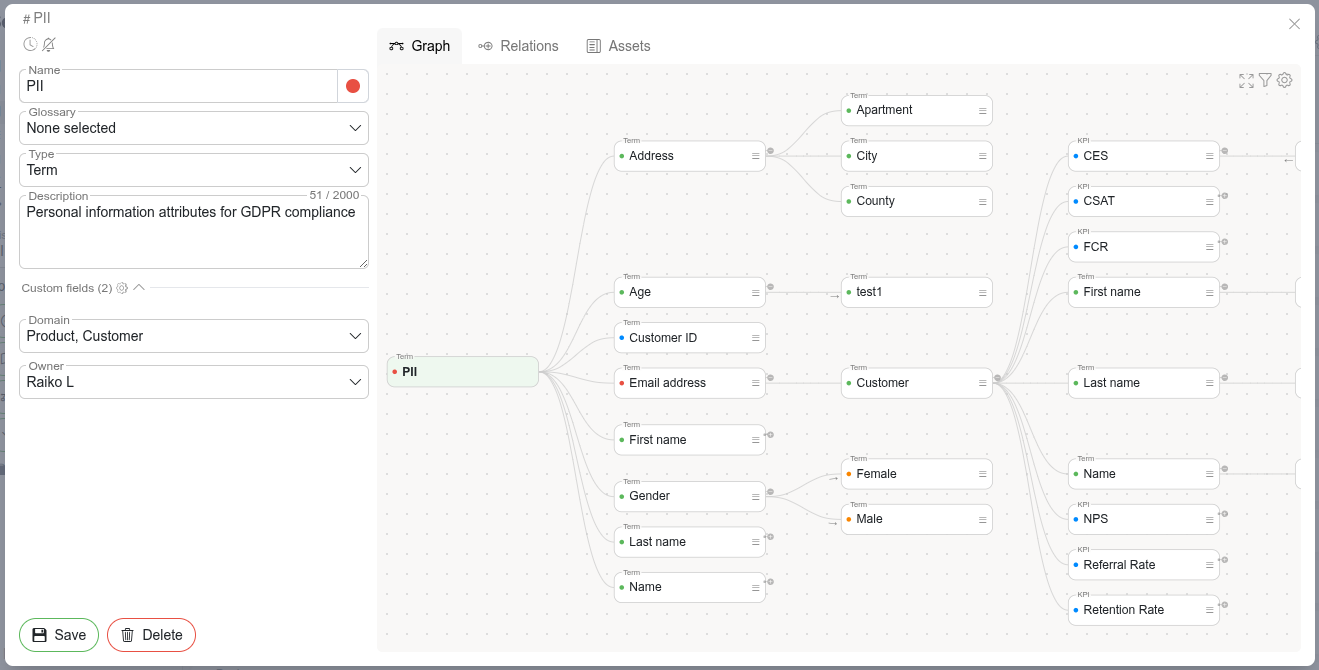Collapse the Address node children
1319x670 pixels.
click(x=770, y=151)
